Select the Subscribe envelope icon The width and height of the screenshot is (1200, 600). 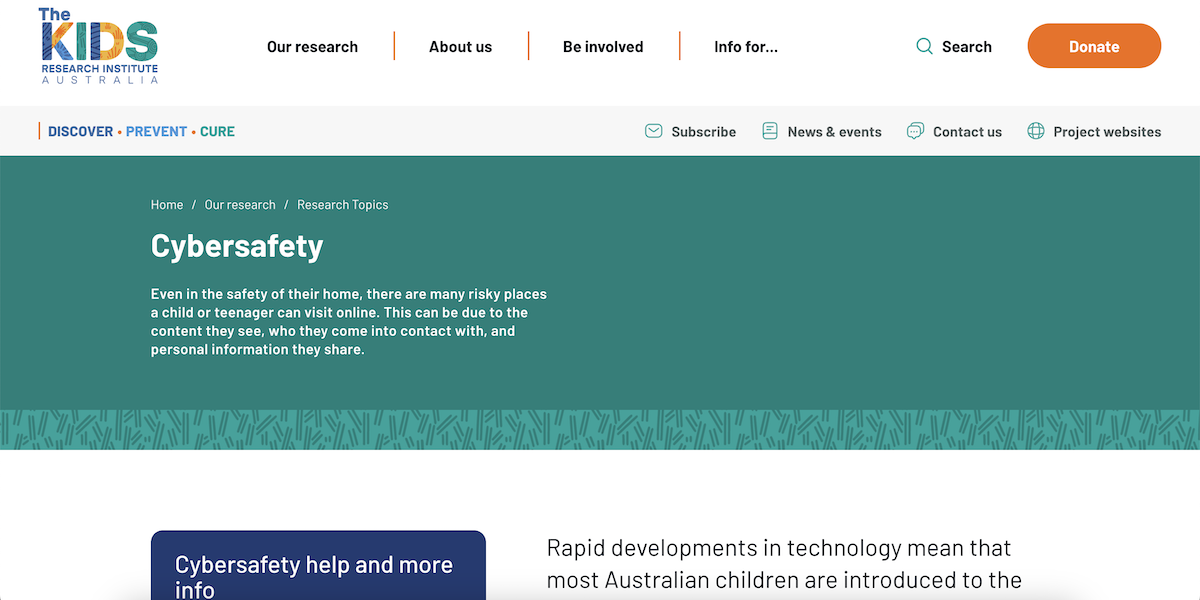pos(653,131)
